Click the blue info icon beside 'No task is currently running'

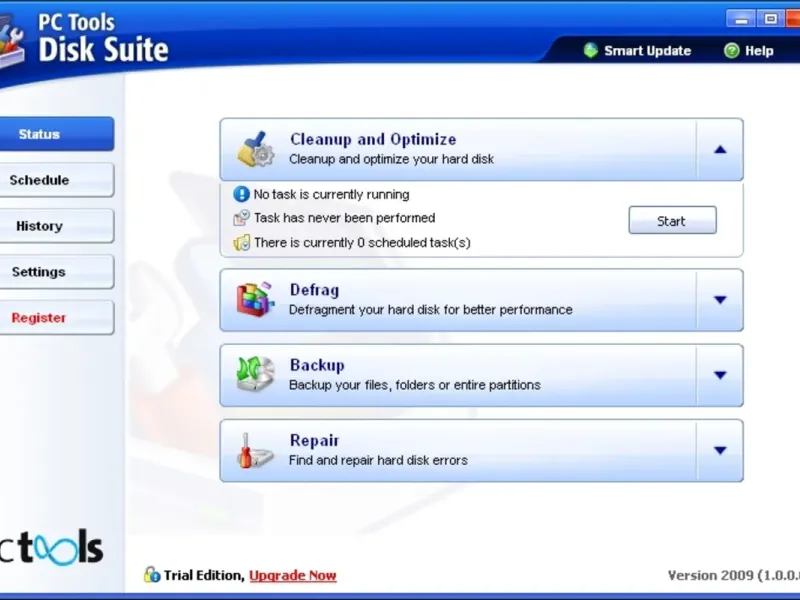[241, 194]
